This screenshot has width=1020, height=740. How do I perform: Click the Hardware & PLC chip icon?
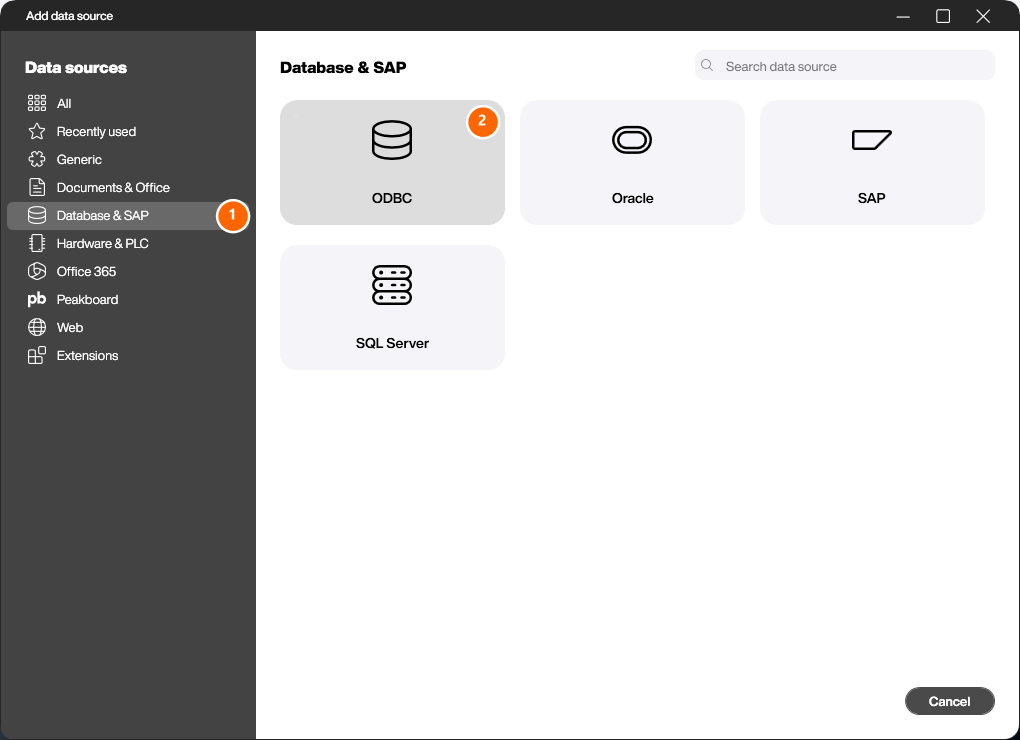37,243
